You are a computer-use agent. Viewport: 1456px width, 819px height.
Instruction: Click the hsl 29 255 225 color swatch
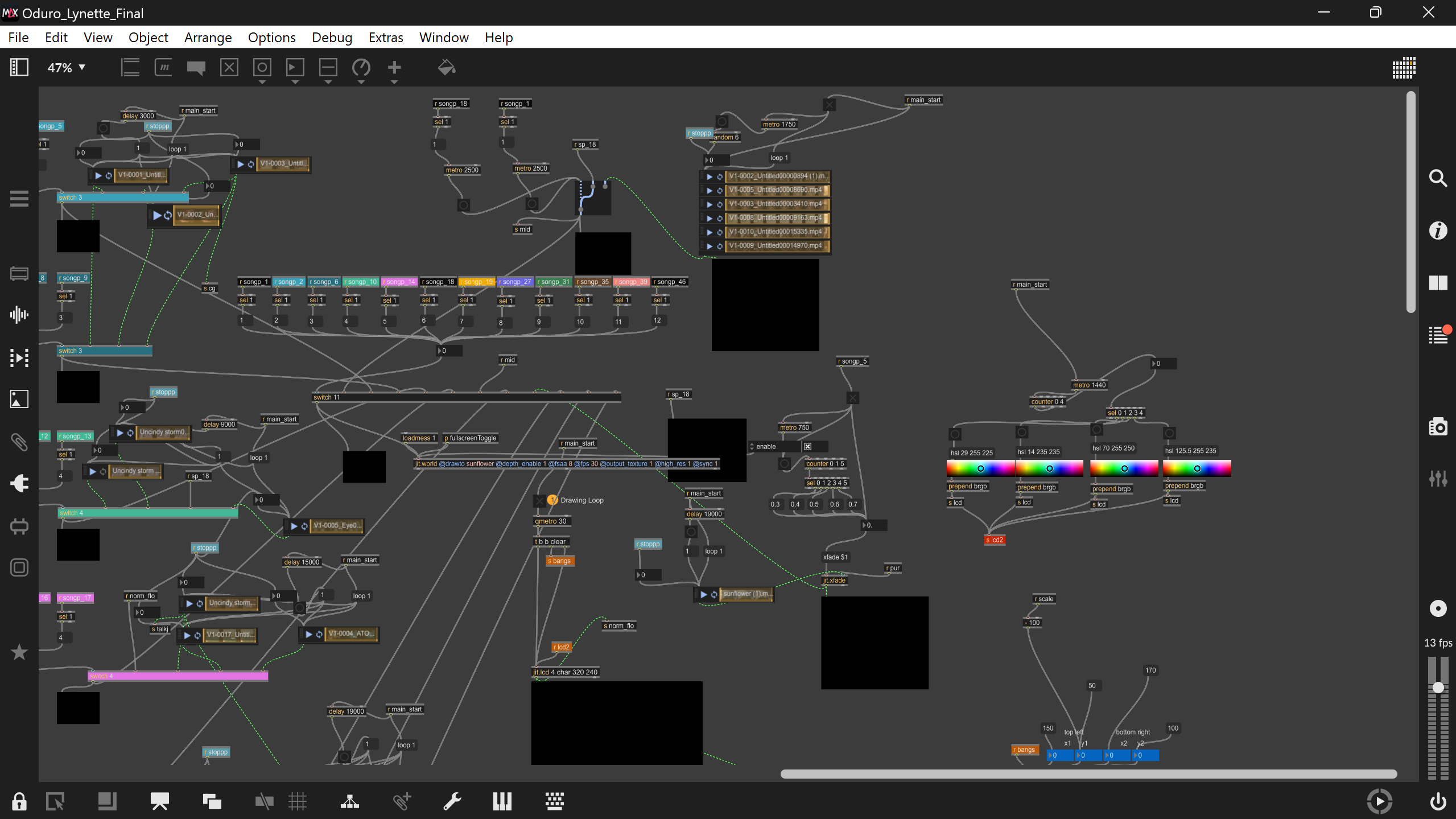coord(980,468)
